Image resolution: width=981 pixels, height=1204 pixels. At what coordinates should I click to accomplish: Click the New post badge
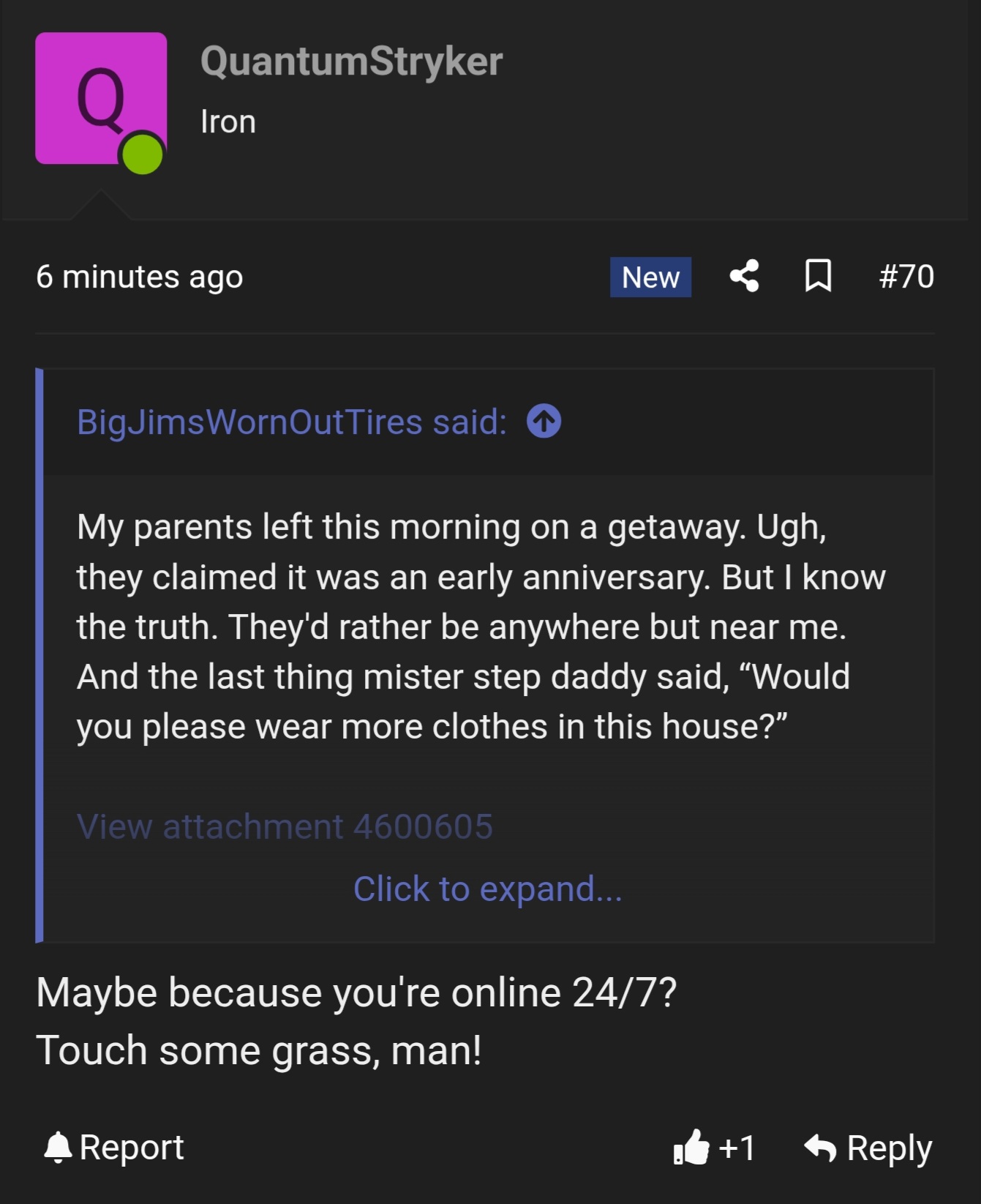pos(650,277)
